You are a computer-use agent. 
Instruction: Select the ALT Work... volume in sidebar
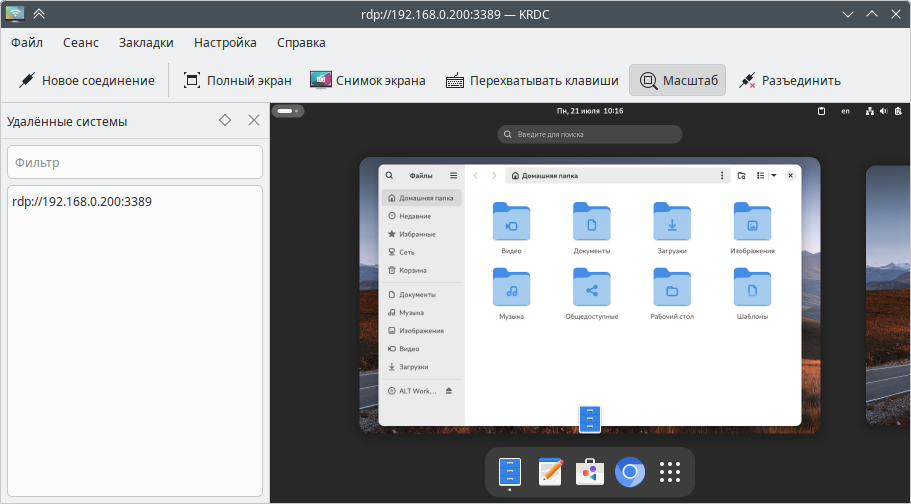pyautogui.click(x=413, y=391)
